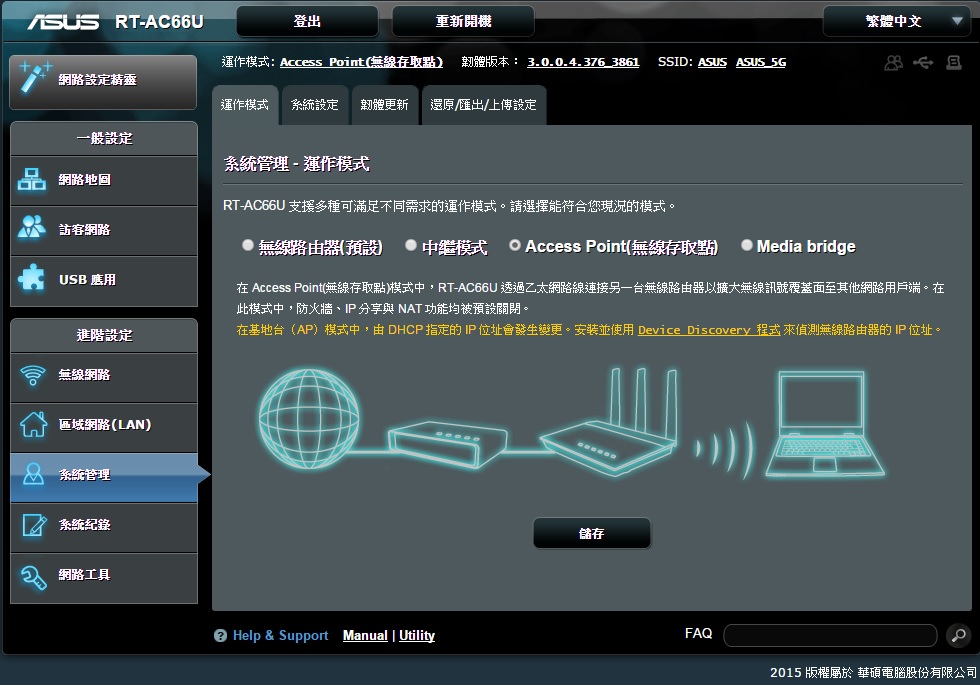Open USB 應用 in sidebar

pyautogui.click(x=104, y=281)
